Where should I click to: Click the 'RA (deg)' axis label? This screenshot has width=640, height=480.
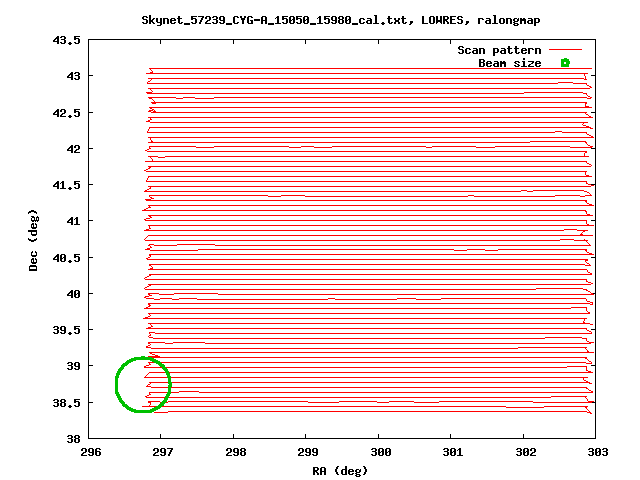pyautogui.click(x=340, y=471)
